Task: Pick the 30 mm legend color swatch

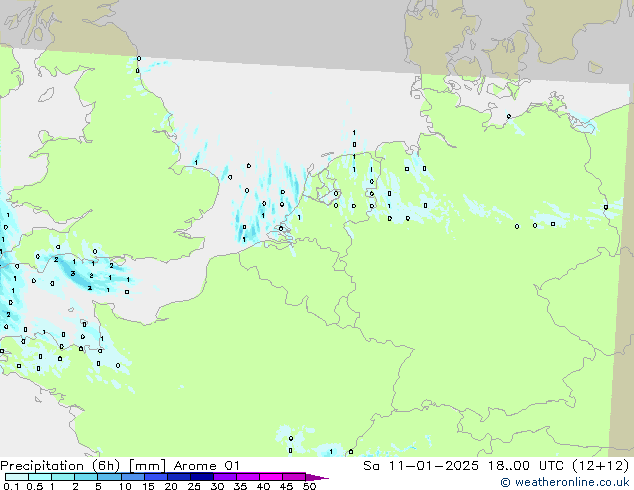Action: [x=229, y=477]
